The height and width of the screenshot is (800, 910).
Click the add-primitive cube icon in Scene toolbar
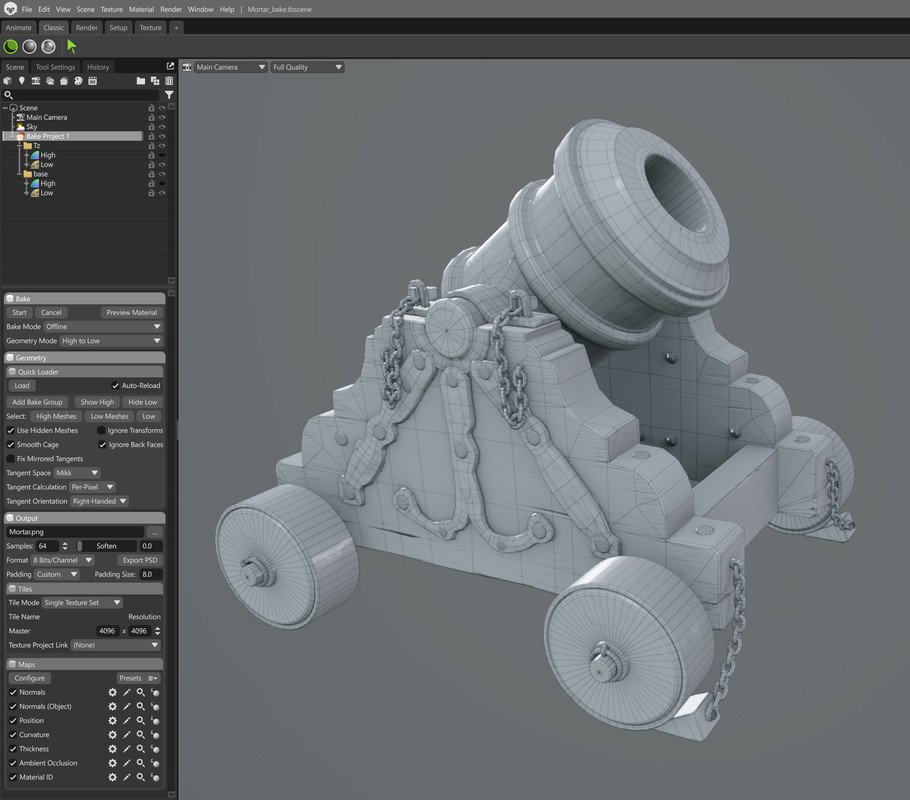click(x=8, y=81)
